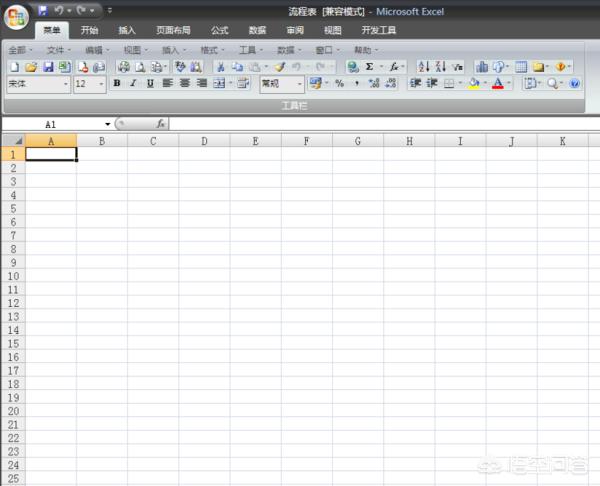The width and height of the screenshot is (600, 486).
Task: Click the Cut scissors icon
Action: pyautogui.click(x=221, y=67)
